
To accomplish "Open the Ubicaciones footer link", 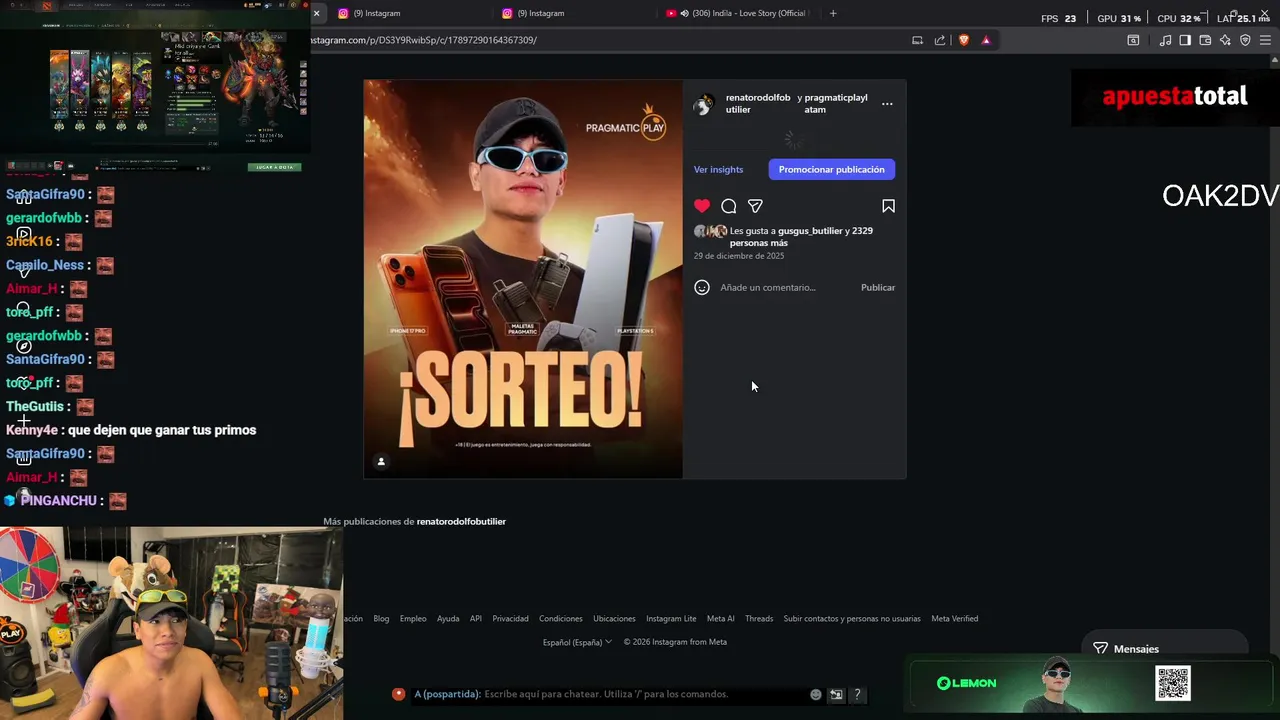I will [614, 618].
